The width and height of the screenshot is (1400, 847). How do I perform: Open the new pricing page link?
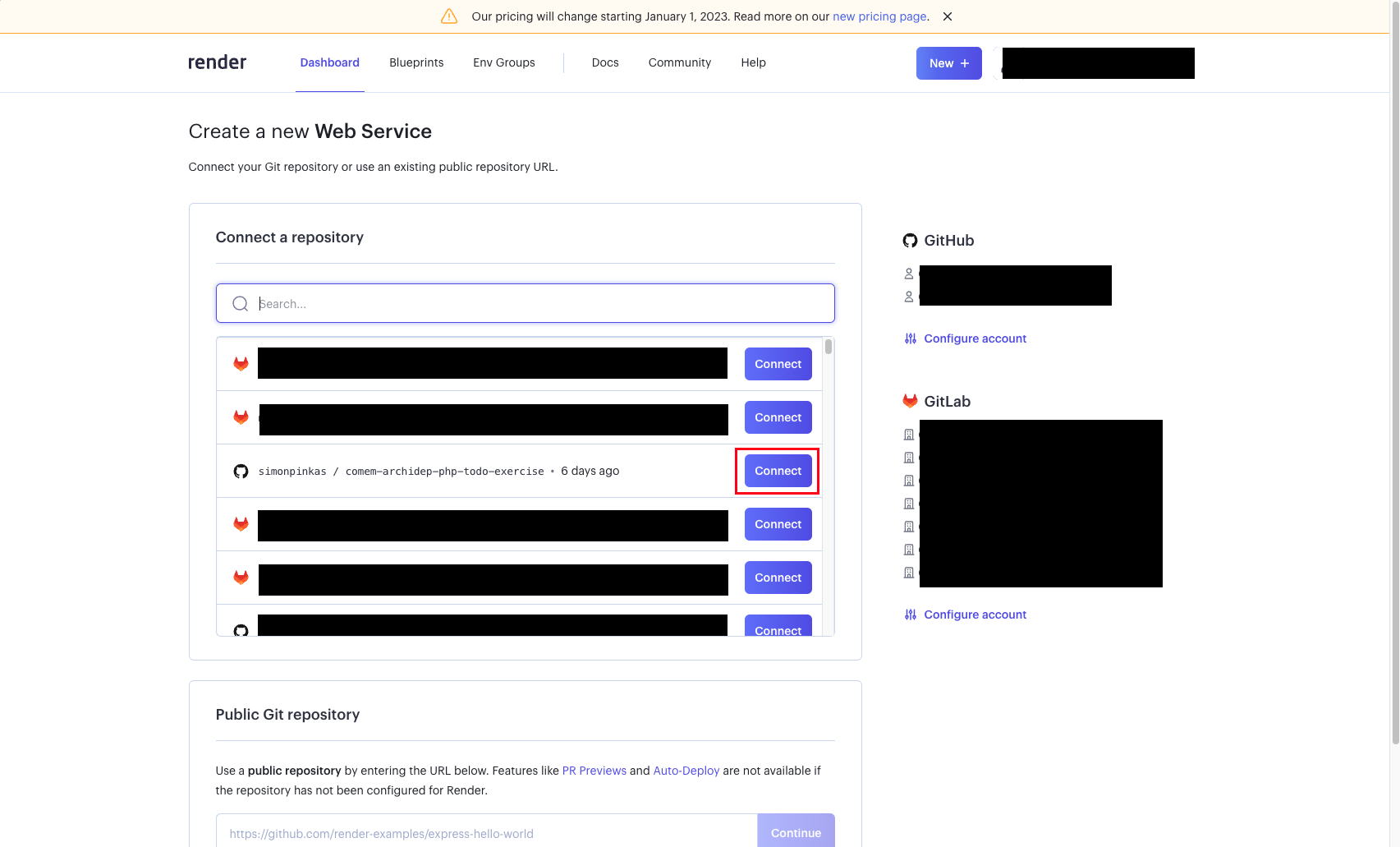[879, 16]
